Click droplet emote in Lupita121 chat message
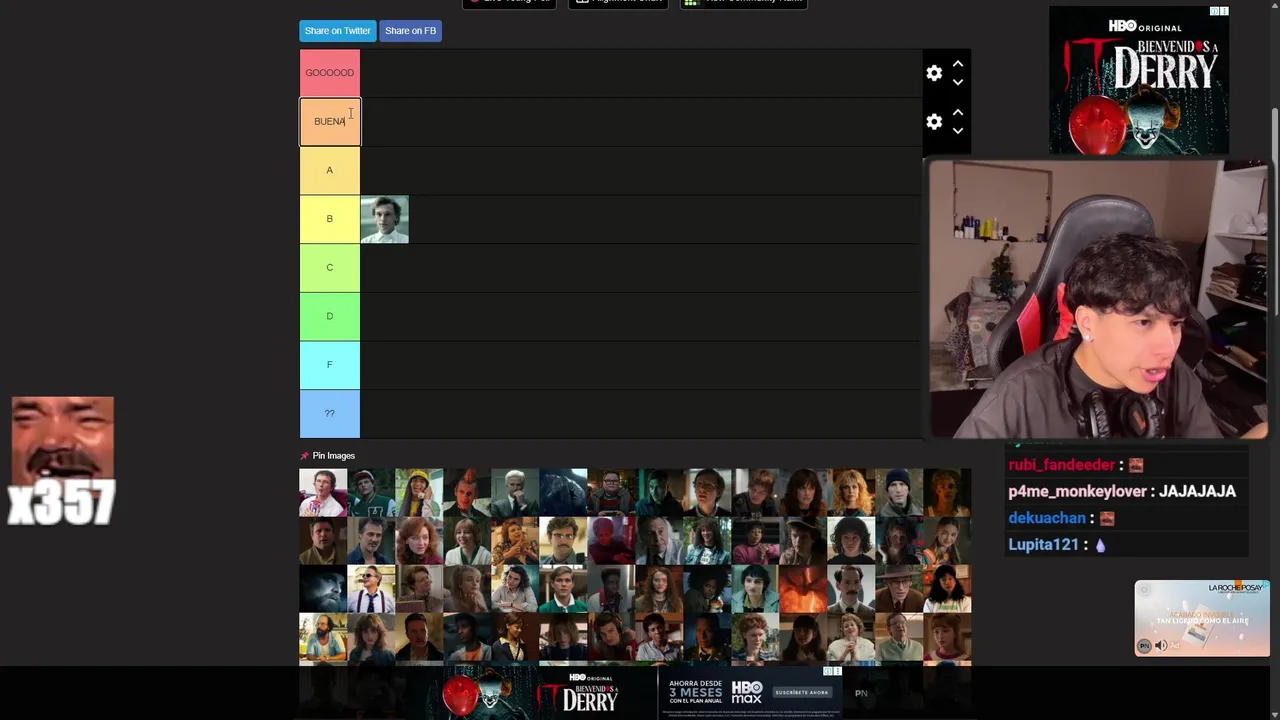 pos(1101,545)
